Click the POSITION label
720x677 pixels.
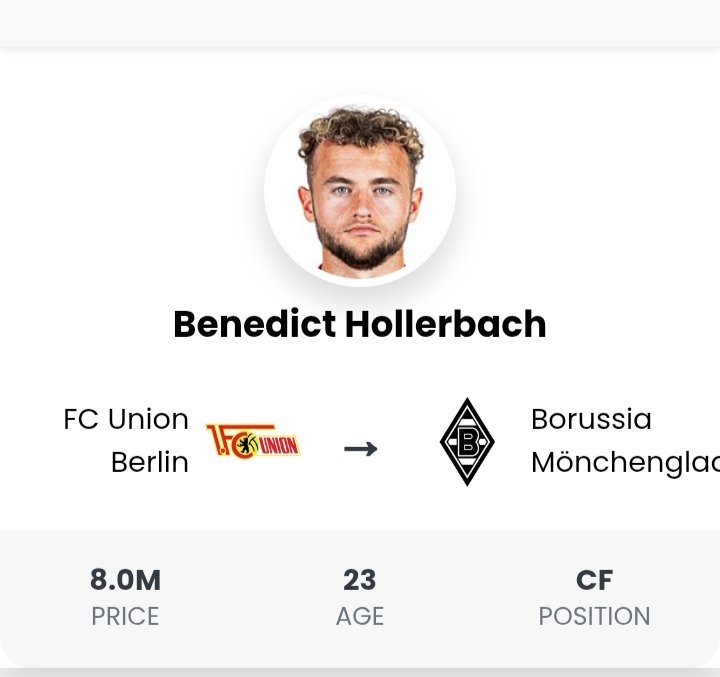click(594, 616)
